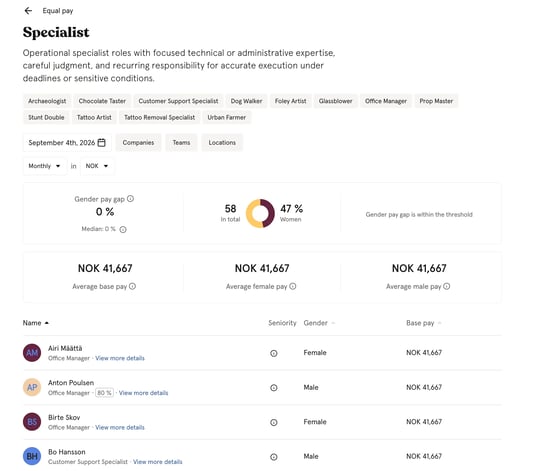The image size is (541, 471).
Task: Click seniority info icon for Bo Hansson
Action: (x=274, y=457)
